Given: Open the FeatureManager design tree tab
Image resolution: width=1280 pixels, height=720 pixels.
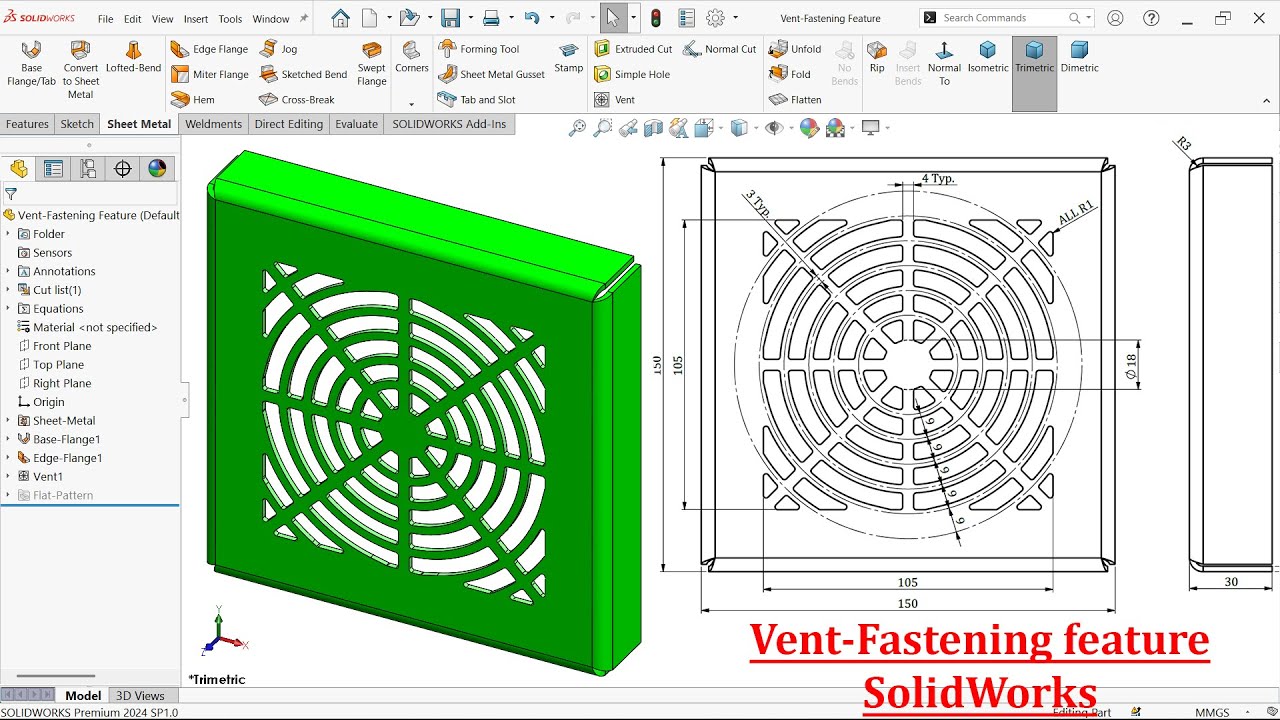Looking at the screenshot, I should [19, 168].
